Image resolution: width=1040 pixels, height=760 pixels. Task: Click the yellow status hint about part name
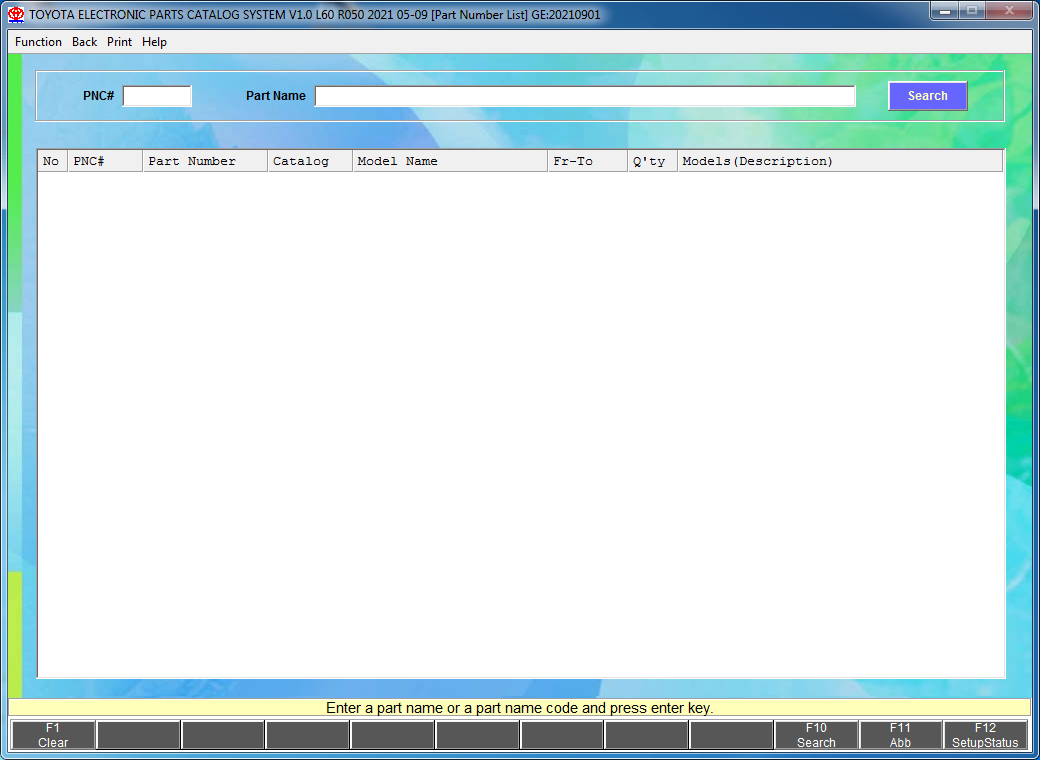click(519, 708)
